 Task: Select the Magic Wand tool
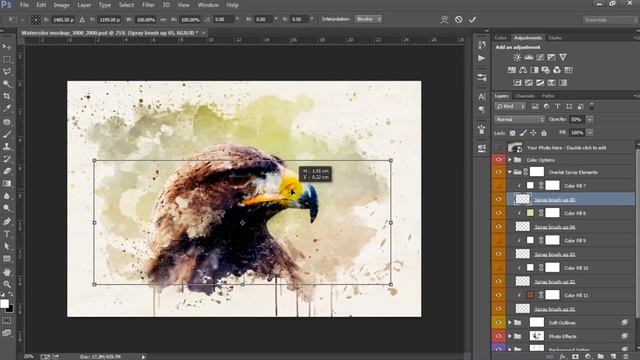(x=7, y=84)
